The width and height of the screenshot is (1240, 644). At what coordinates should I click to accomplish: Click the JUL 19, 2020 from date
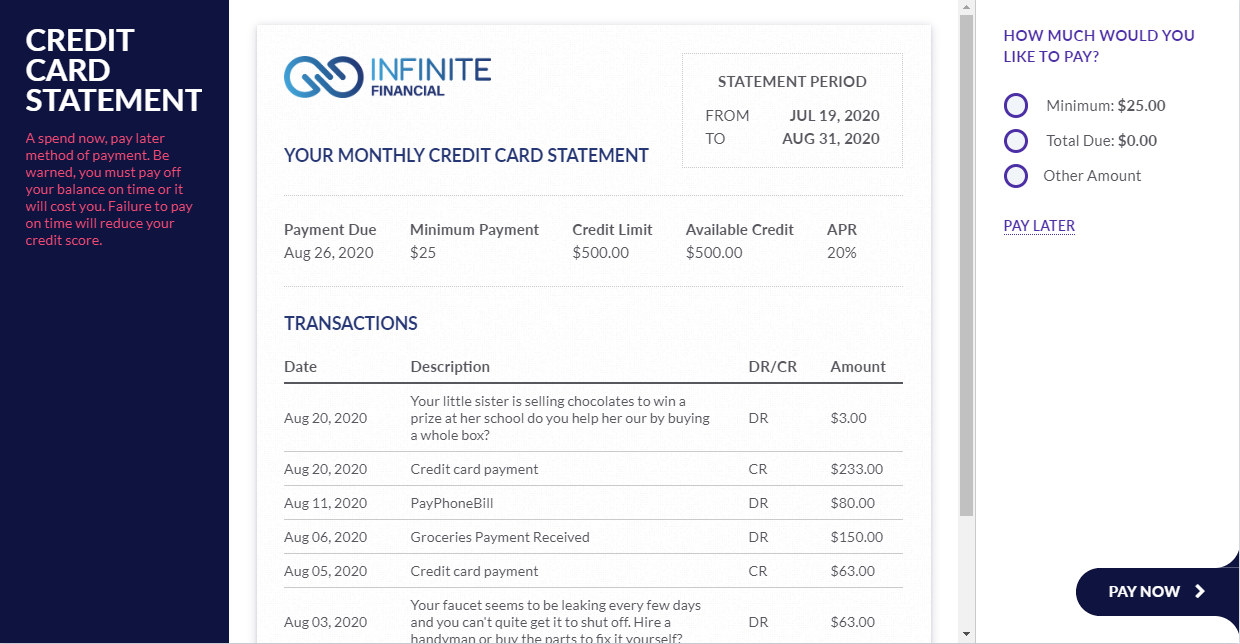pyautogui.click(x=834, y=116)
